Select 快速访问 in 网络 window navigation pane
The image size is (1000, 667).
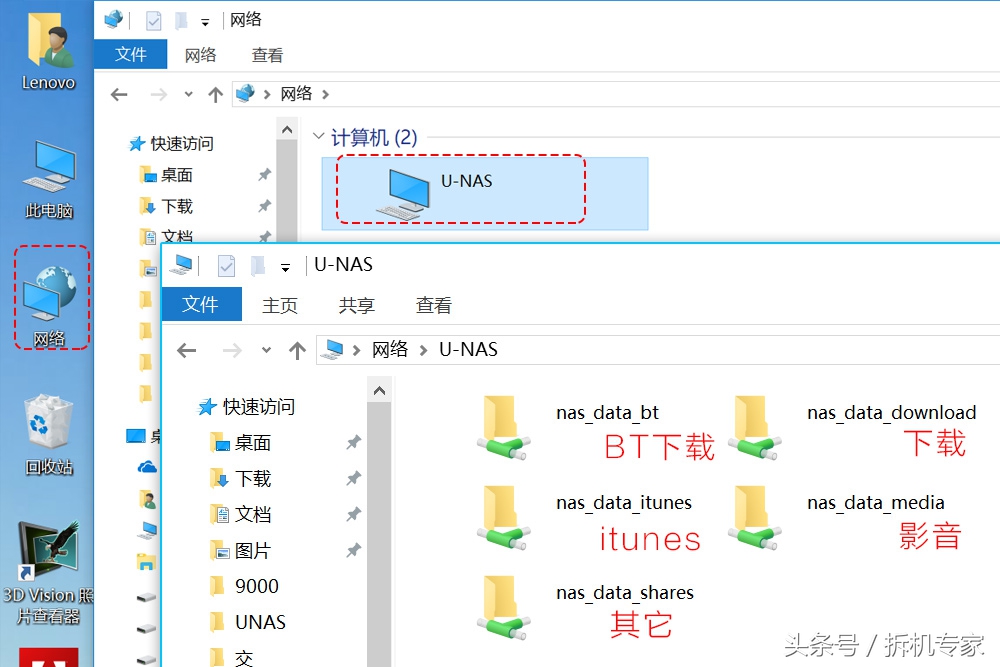171,143
